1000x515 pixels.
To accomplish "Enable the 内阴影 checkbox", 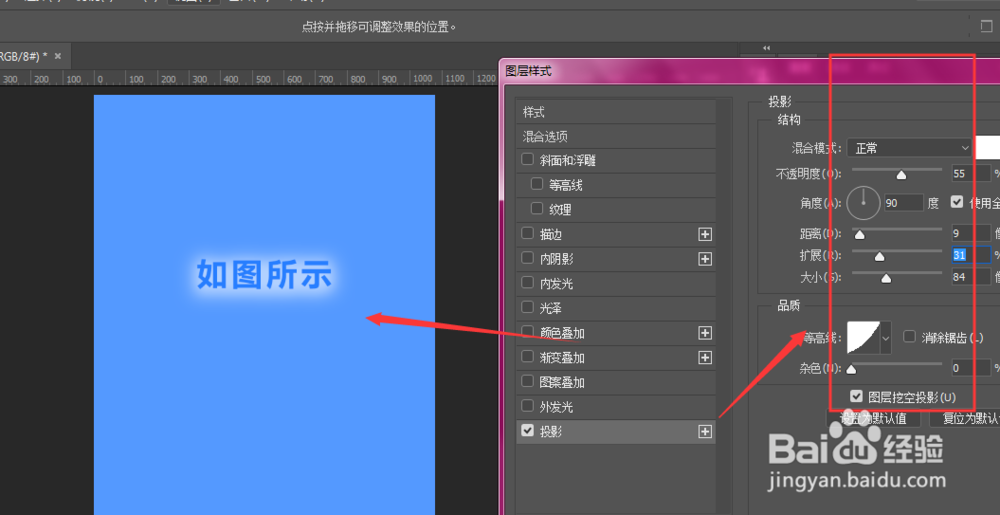I will [527, 258].
